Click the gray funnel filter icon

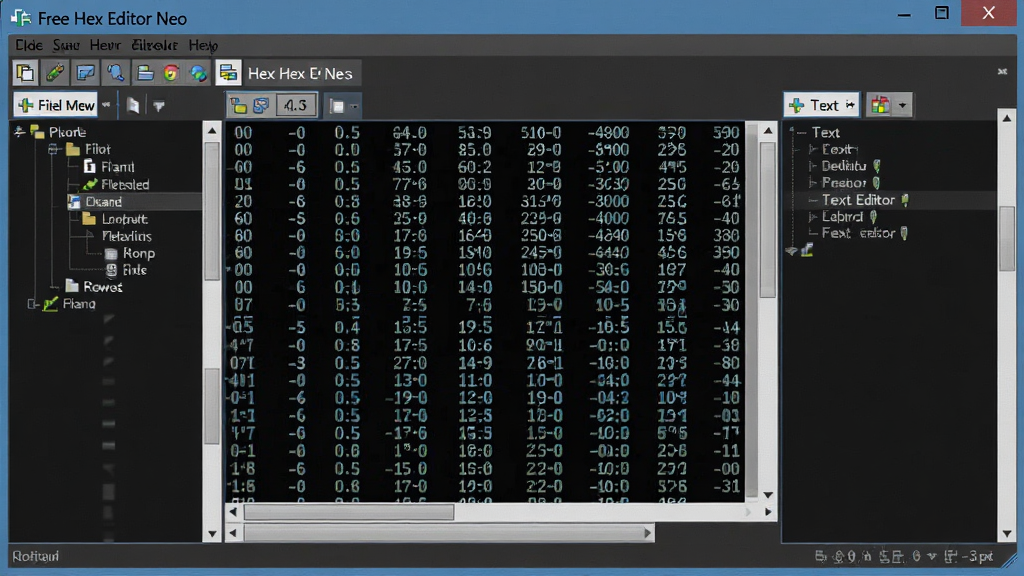[159, 105]
